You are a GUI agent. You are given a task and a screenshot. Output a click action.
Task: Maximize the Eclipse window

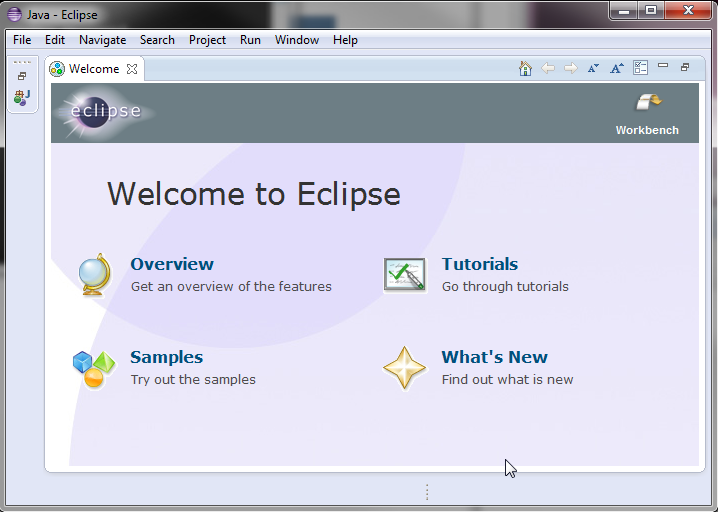(x=651, y=11)
